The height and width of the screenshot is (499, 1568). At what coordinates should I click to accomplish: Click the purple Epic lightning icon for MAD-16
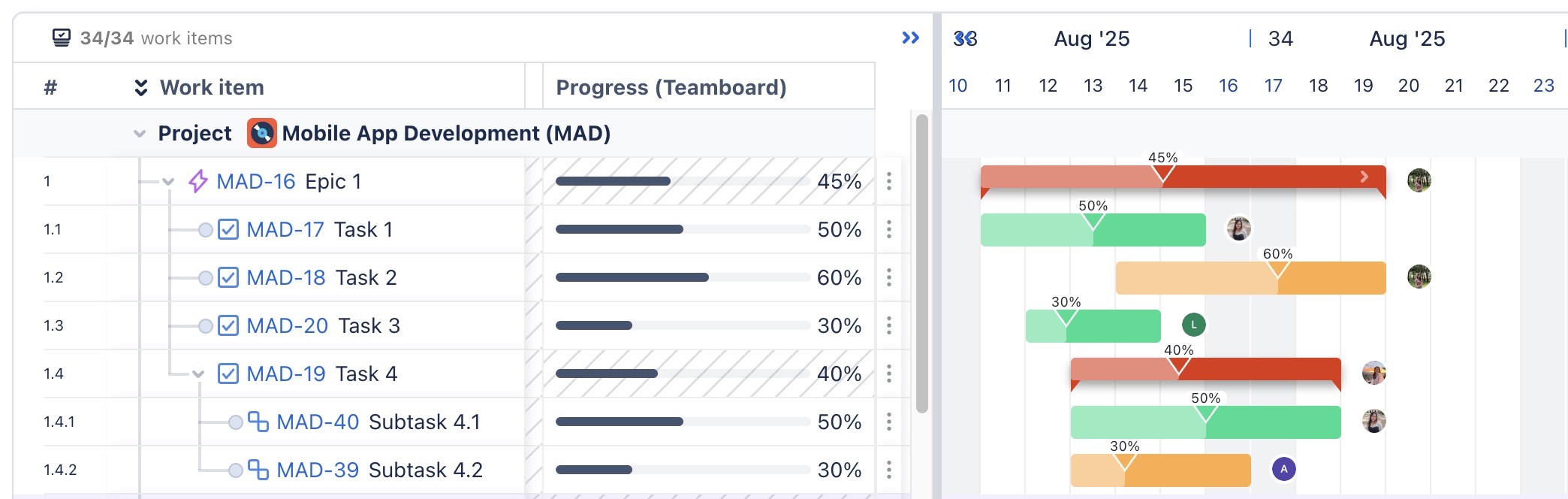coord(198,181)
